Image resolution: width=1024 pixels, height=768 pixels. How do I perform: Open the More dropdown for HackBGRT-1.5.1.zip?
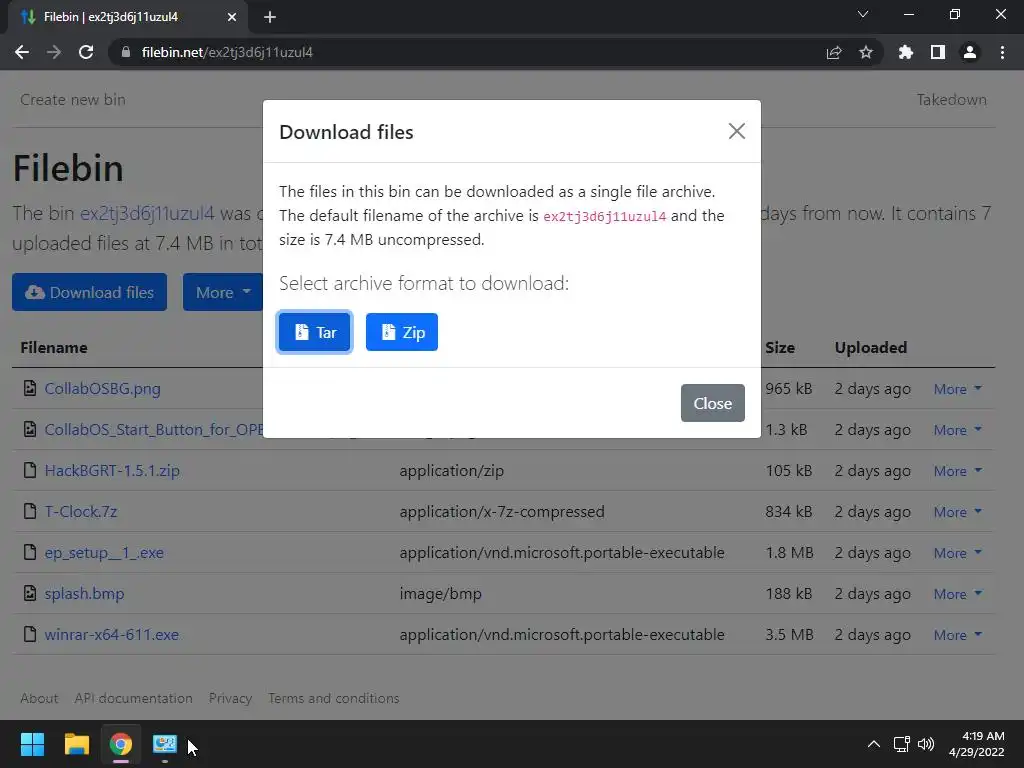coord(957,471)
